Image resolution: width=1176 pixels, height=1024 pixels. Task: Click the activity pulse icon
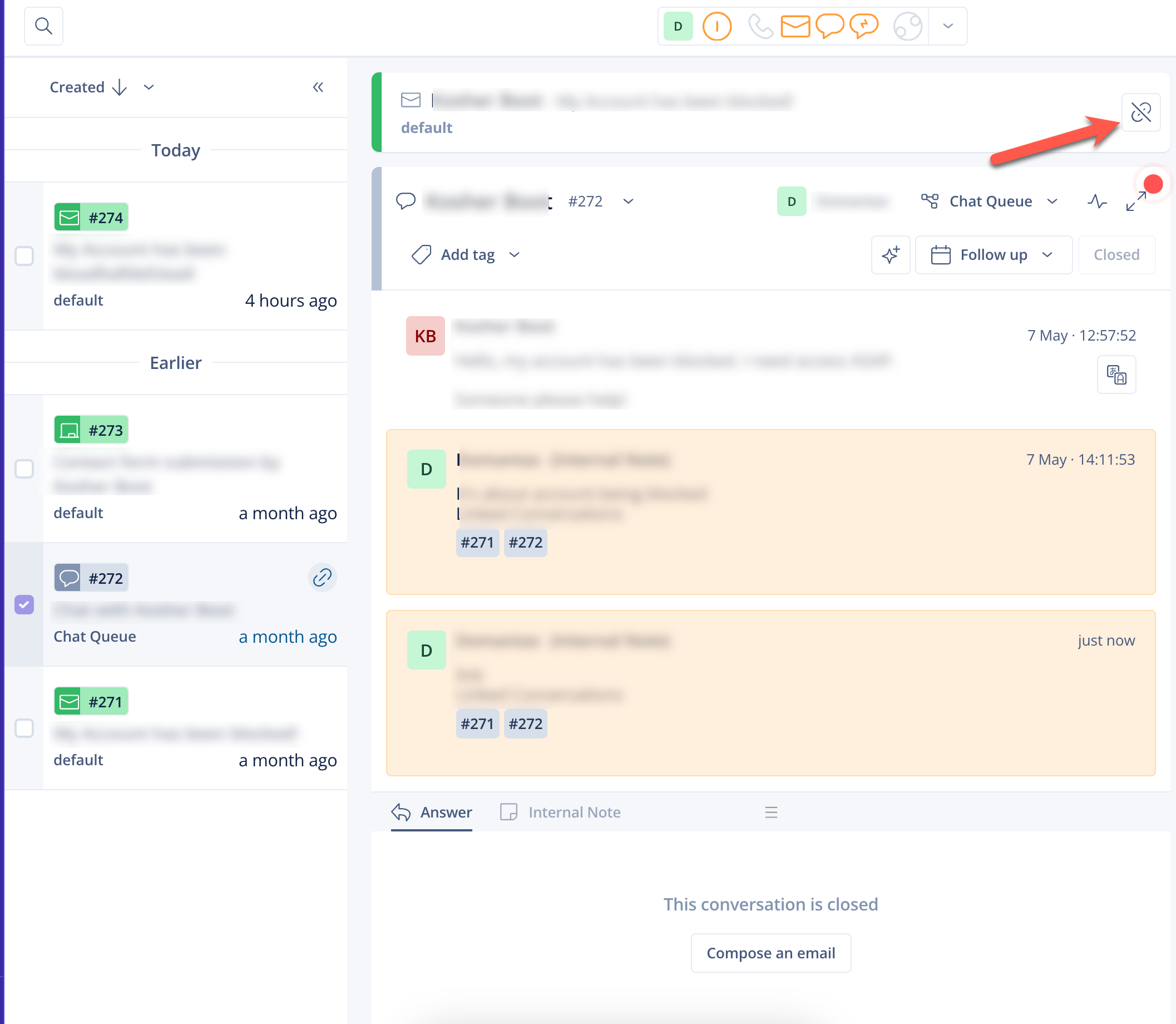[1096, 201]
